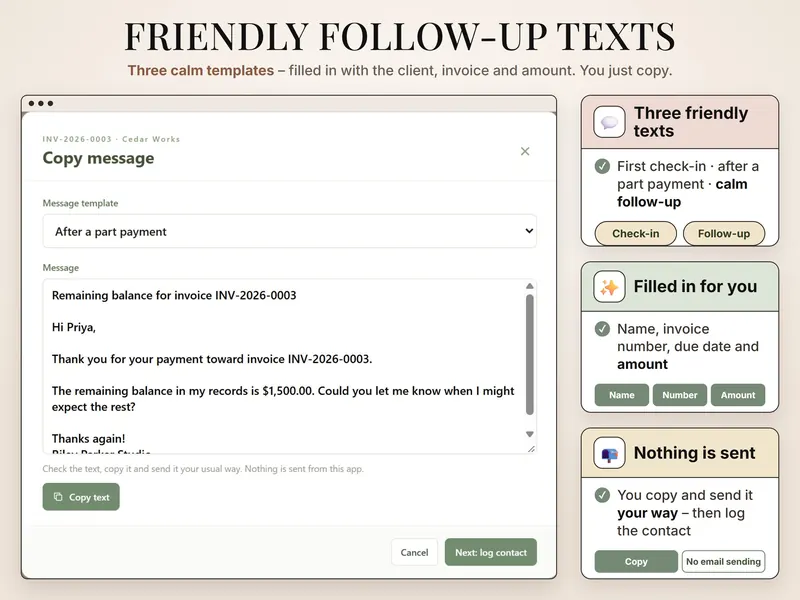Click the copy icon in Copy text
The width and height of the screenshot is (800, 600).
[58, 497]
